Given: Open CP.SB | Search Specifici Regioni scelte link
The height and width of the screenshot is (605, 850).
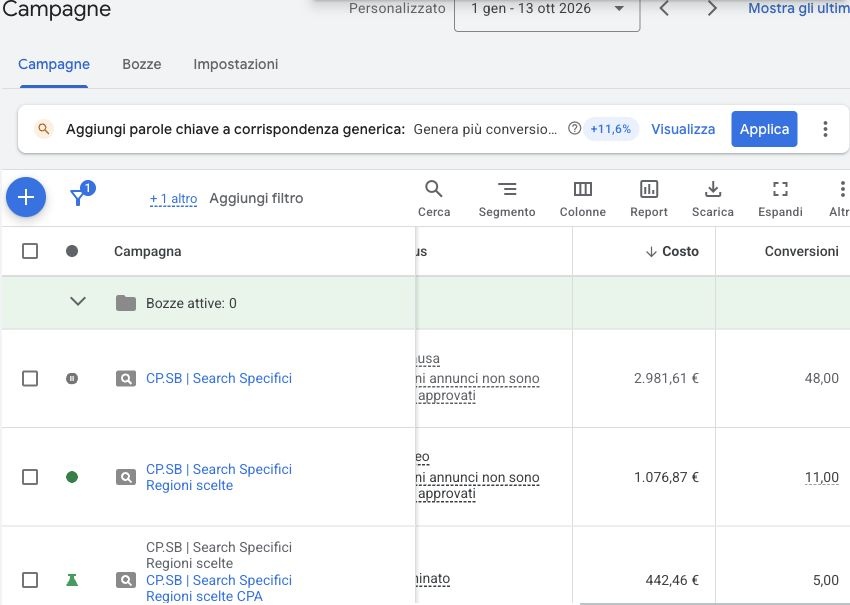Looking at the screenshot, I should click(219, 477).
